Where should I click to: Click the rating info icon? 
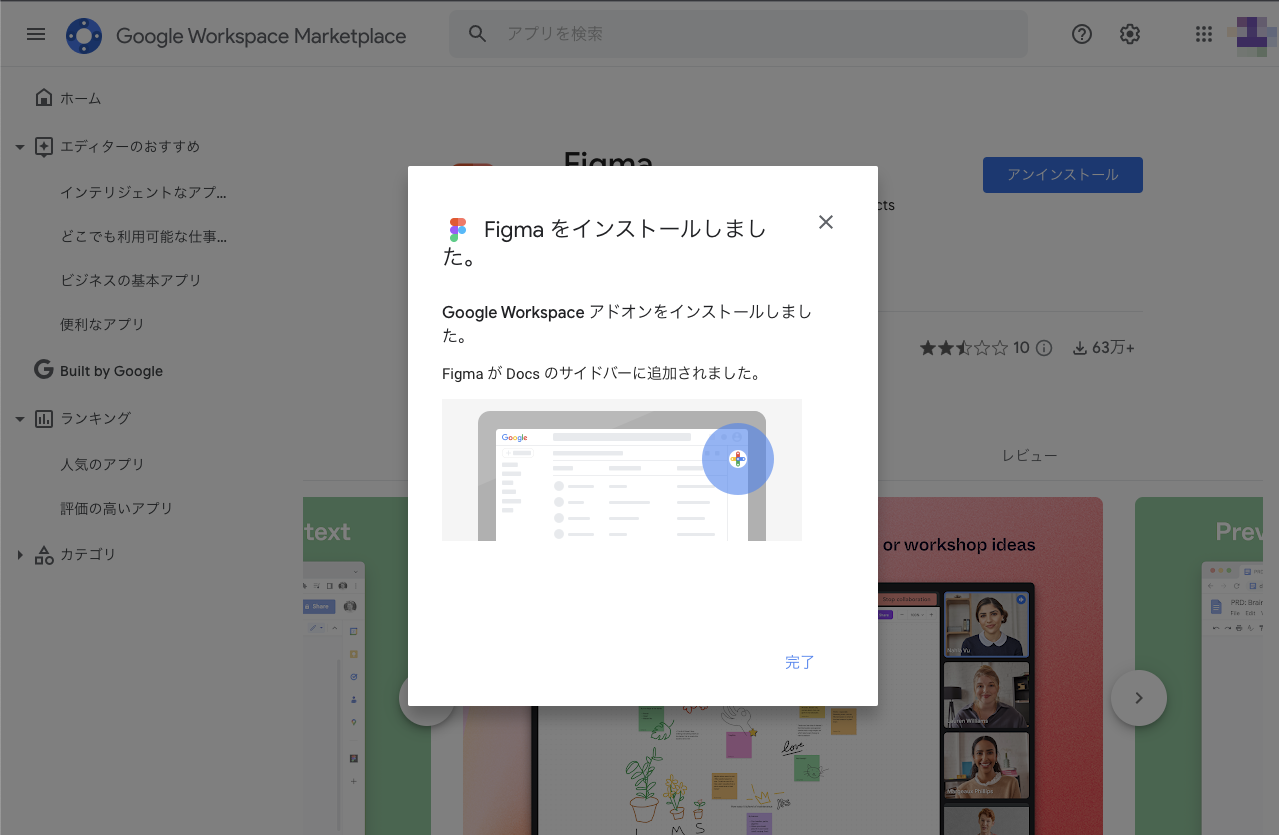pos(1043,347)
